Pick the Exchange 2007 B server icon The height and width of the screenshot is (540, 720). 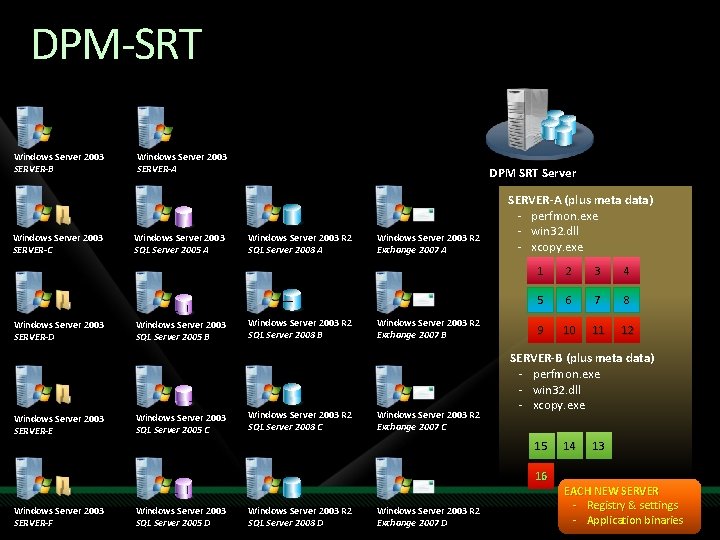(x=405, y=292)
